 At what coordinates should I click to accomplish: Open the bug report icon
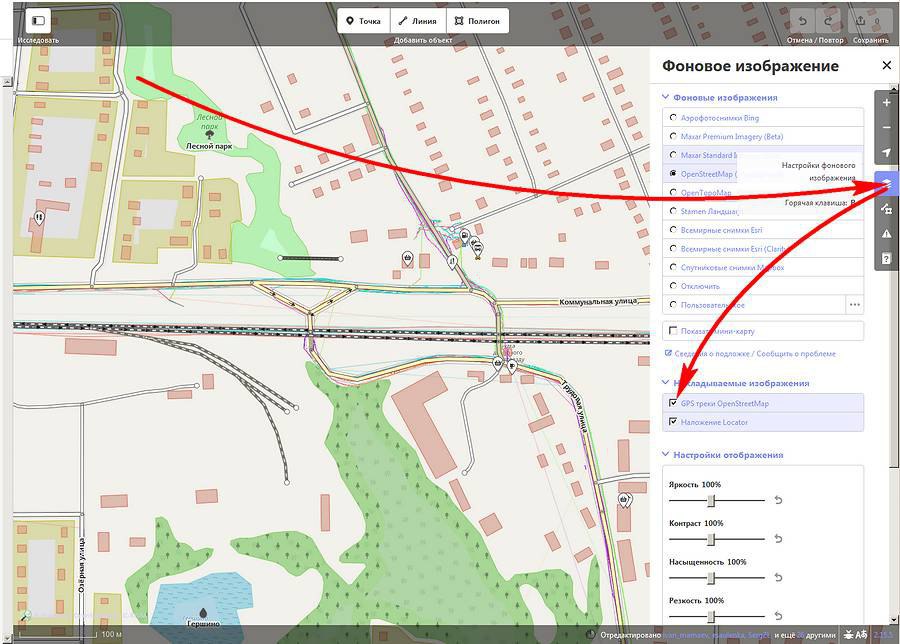tap(848, 635)
